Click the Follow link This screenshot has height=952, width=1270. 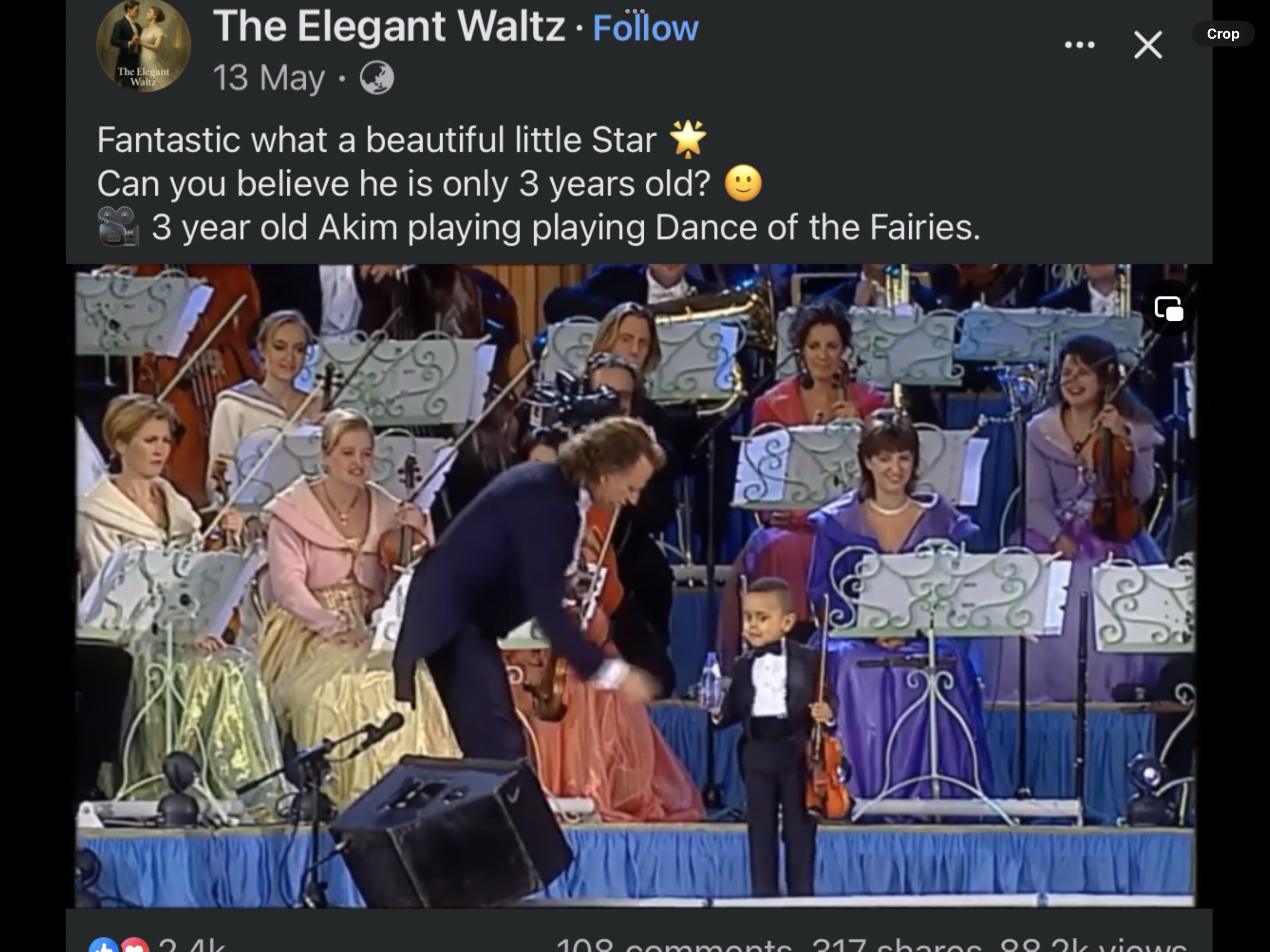pyautogui.click(x=645, y=27)
